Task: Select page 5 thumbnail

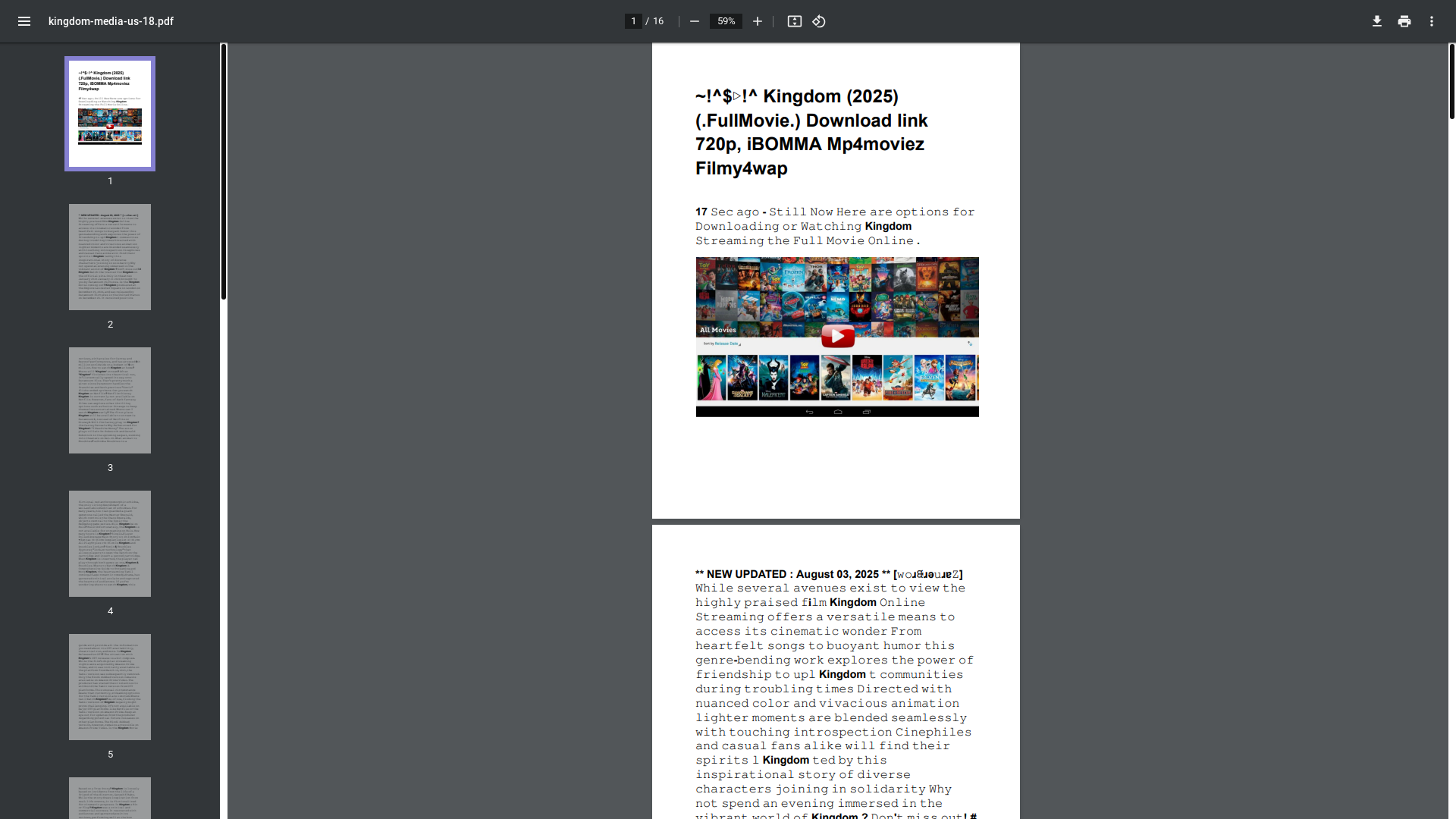Action: pyautogui.click(x=110, y=687)
